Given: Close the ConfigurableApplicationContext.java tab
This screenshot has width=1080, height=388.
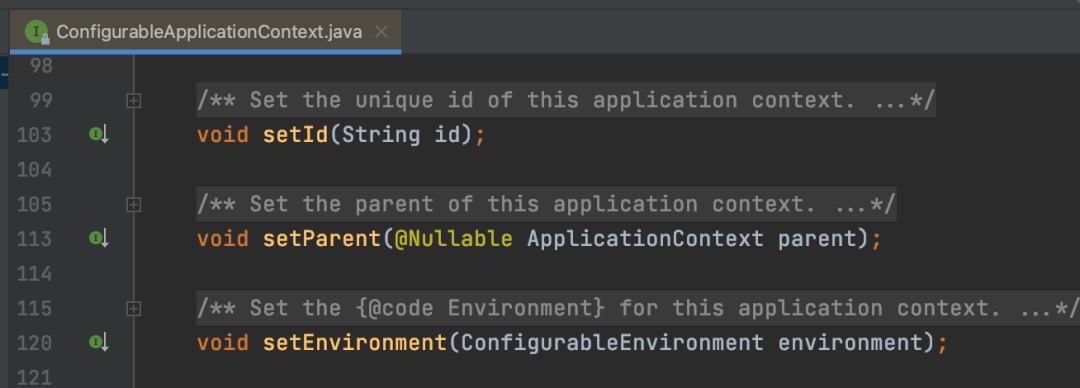Looking at the screenshot, I should (381, 32).
